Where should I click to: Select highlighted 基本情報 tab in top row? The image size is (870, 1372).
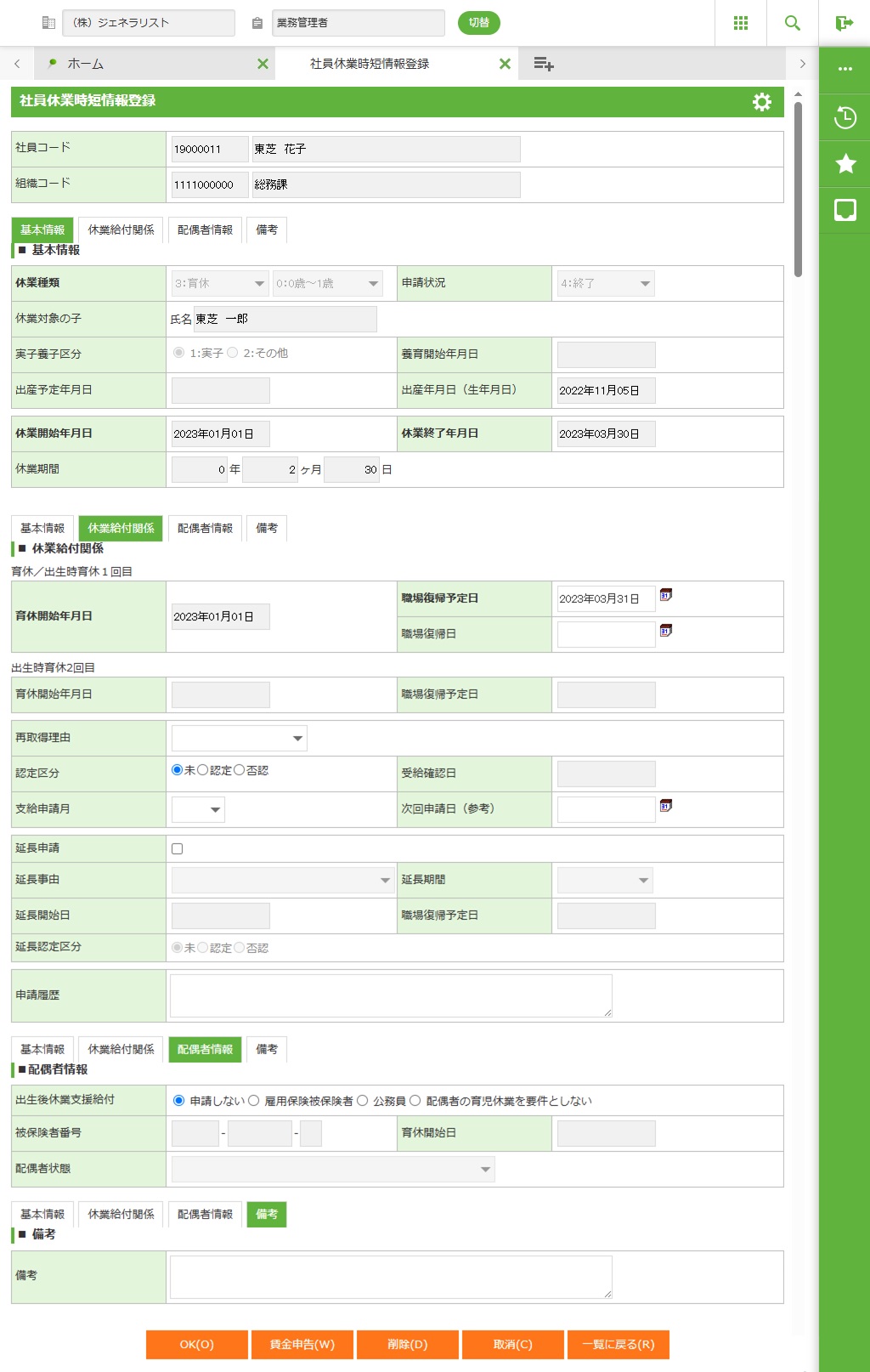click(x=42, y=230)
